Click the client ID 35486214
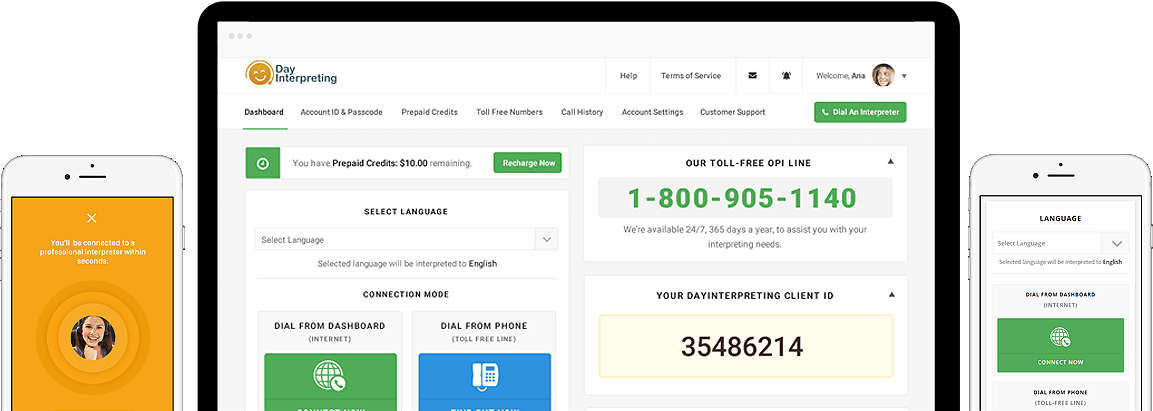Image resolution: width=1153 pixels, height=411 pixels. [x=741, y=346]
